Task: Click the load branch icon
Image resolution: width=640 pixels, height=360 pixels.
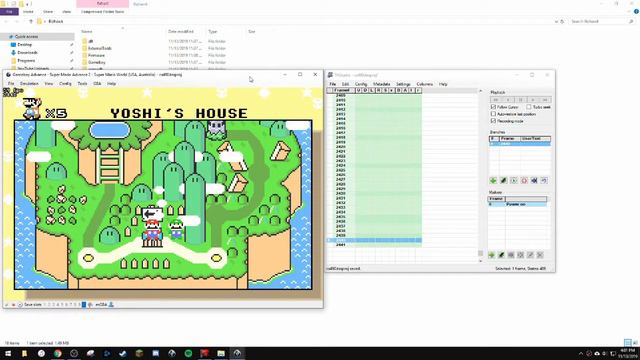Action: tap(513, 180)
